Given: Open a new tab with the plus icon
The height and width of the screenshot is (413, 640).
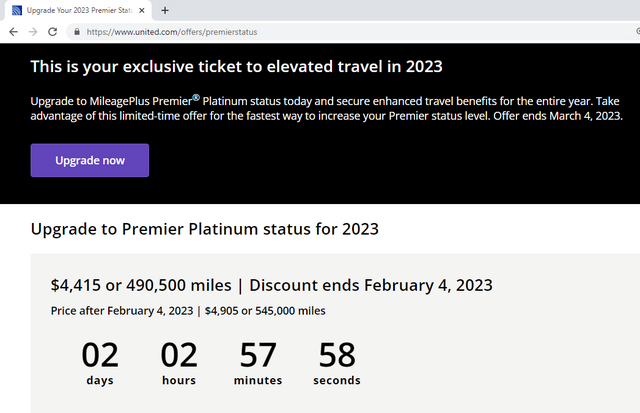Looking at the screenshot, I should click(x=165, y=11).
